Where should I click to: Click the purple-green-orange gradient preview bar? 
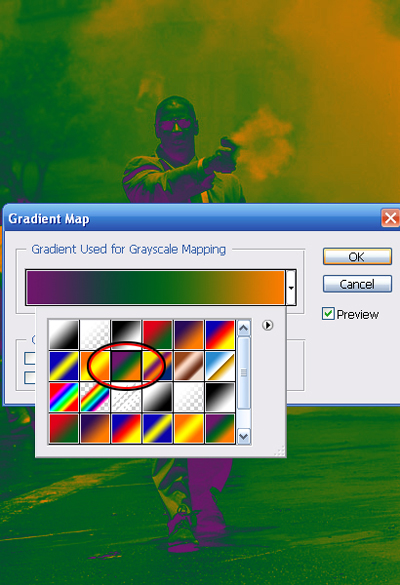(x=155, y=287)
